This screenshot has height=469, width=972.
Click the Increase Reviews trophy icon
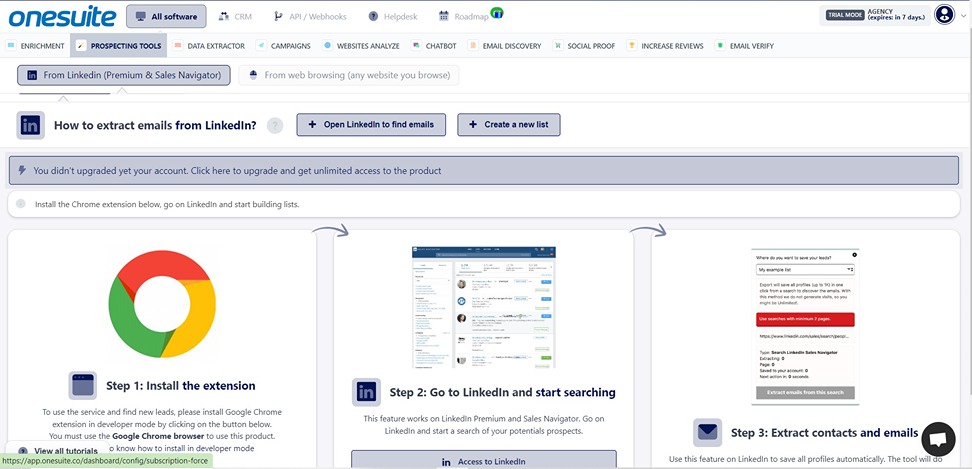click(x=632, y=45)
